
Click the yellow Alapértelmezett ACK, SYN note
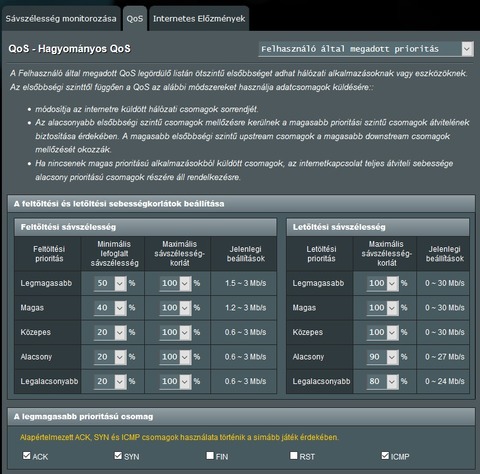[179, 437]
